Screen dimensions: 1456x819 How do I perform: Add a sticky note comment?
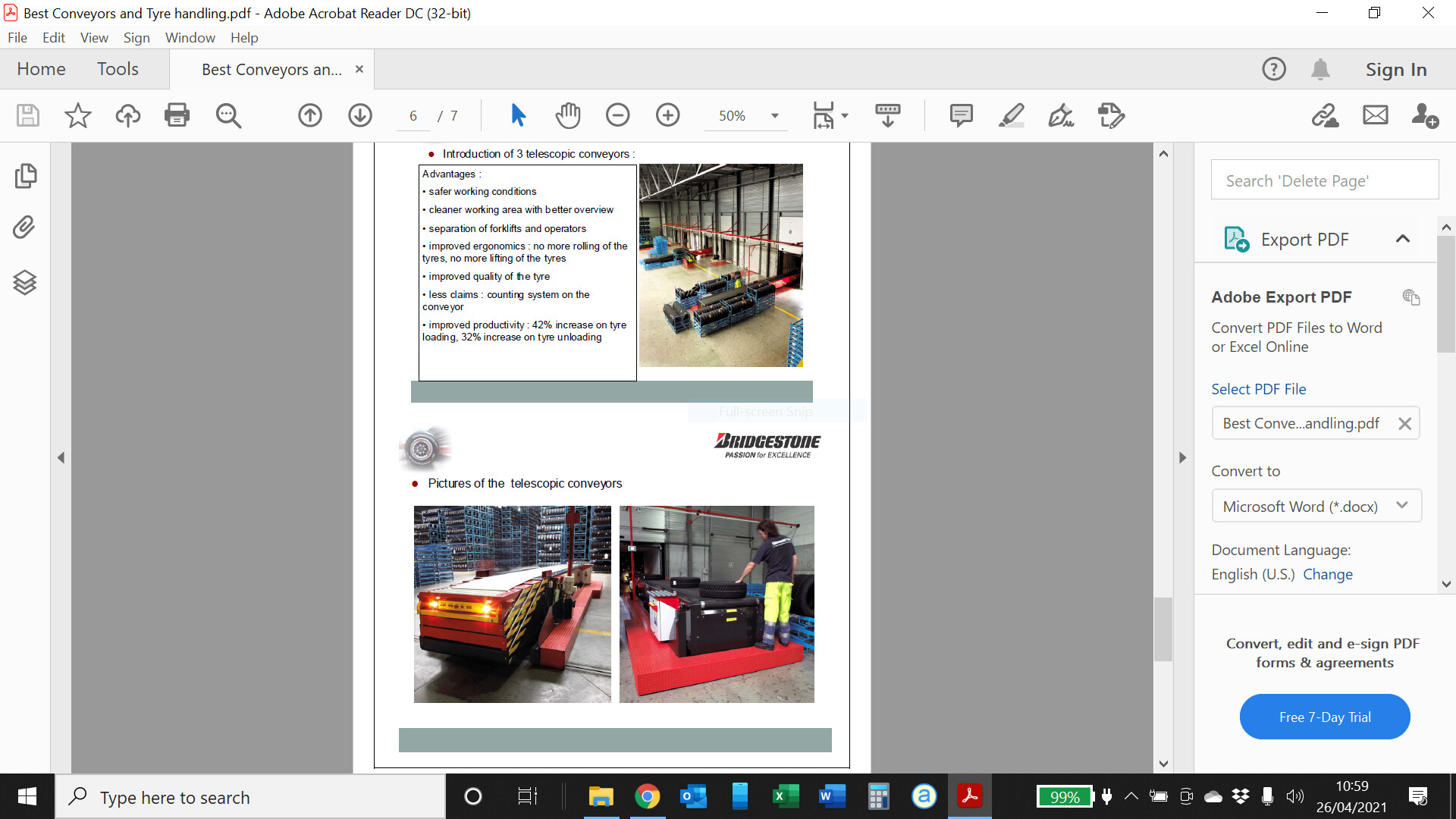click(961, 115)
